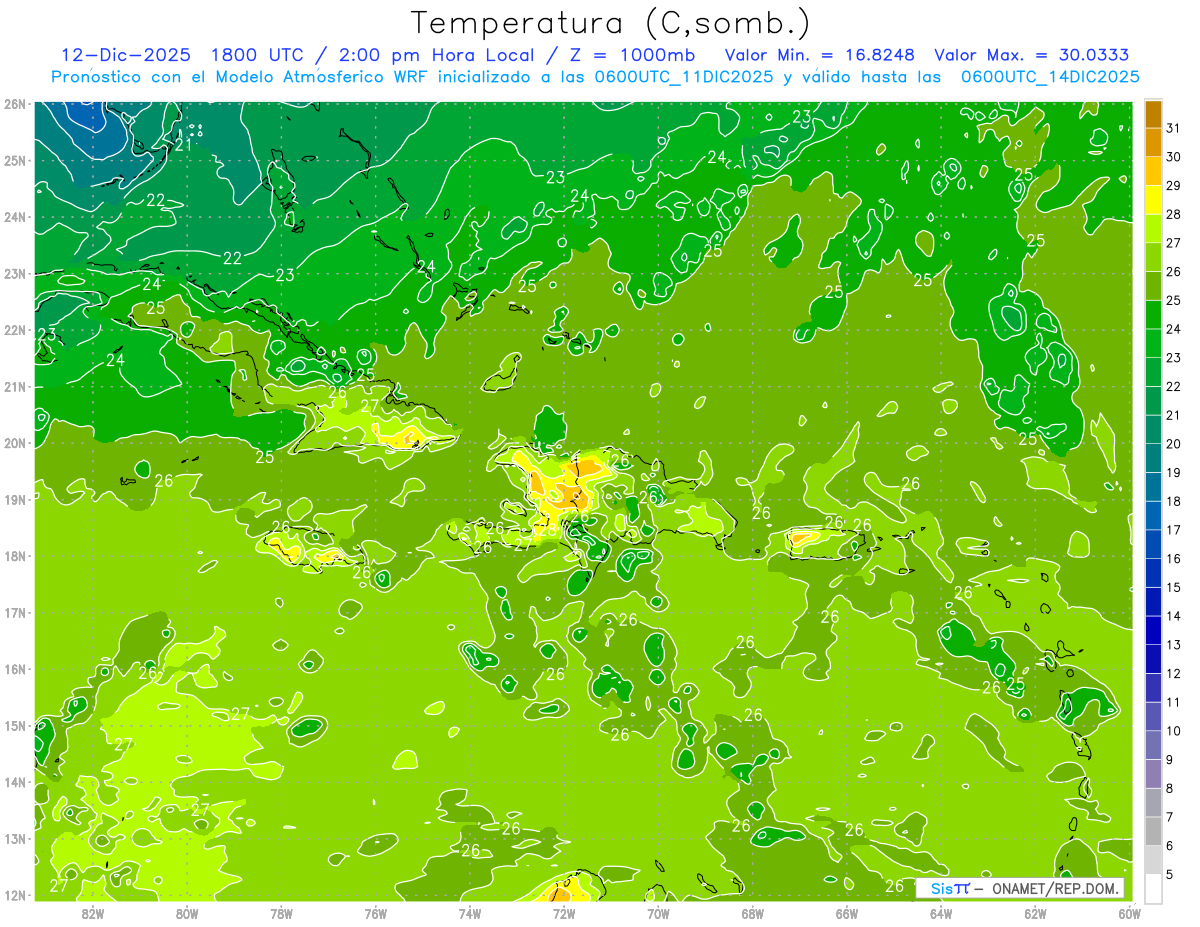The height and width of the screenshot is (927, 1200).
Task: Click the color bar label '31'
Action: click(1173, 128)
